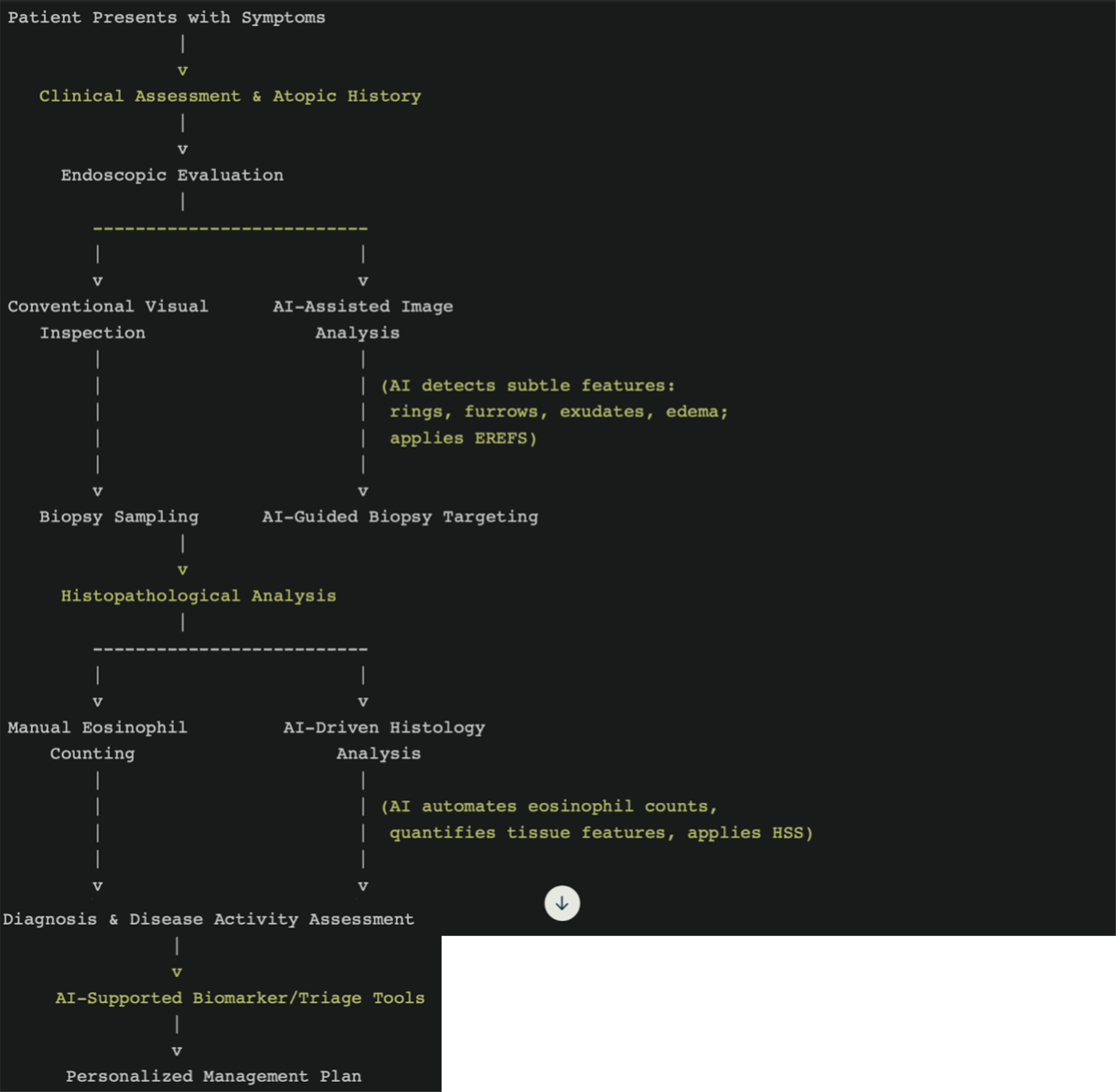
Task: Click 'AI-Driven Histology' branch label
Action: 384,727
